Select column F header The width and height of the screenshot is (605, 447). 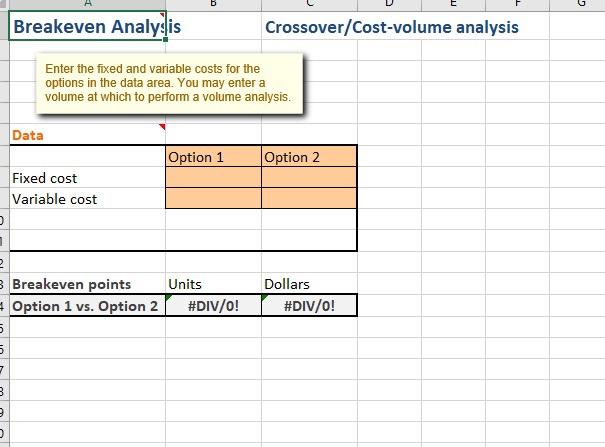pos(517,5)
